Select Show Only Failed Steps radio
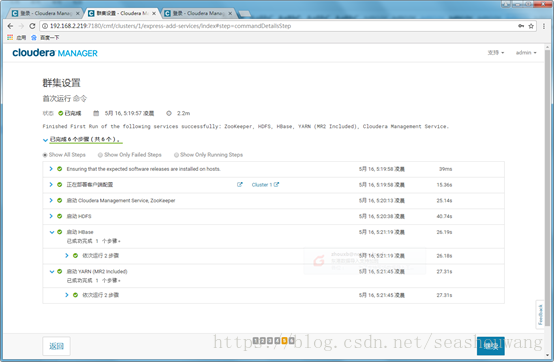 100,155
